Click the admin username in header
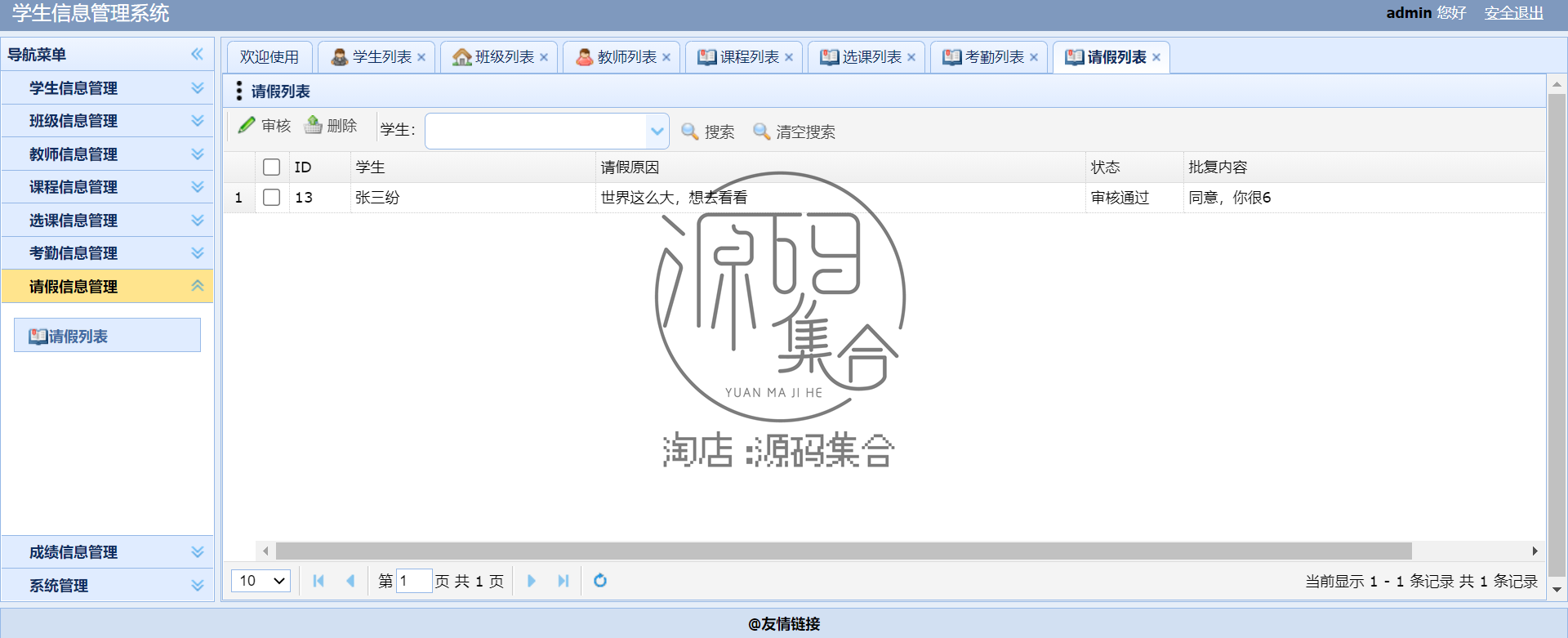1568x638 pixels. pyautogui.click(x=1409, y=13)
